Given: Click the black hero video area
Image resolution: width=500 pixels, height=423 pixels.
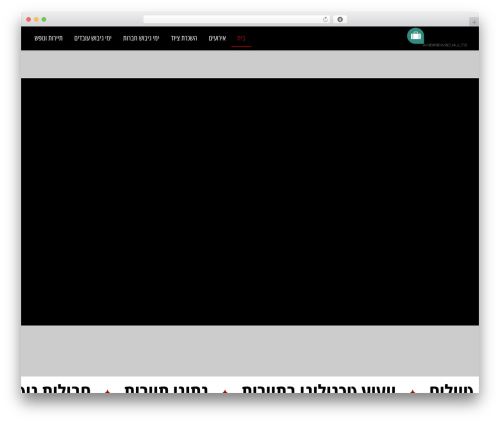Looking at the screenshot, I should 250,202.
